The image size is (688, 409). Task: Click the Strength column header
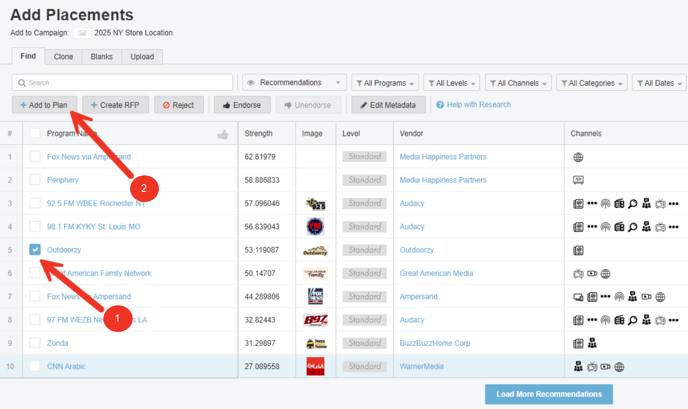click(258, 133)
